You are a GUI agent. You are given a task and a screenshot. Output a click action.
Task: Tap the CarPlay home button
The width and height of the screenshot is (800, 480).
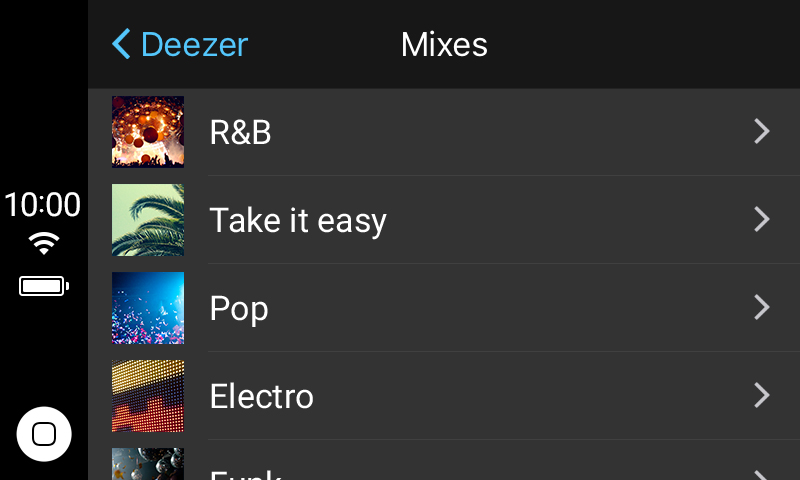[44, 434]
